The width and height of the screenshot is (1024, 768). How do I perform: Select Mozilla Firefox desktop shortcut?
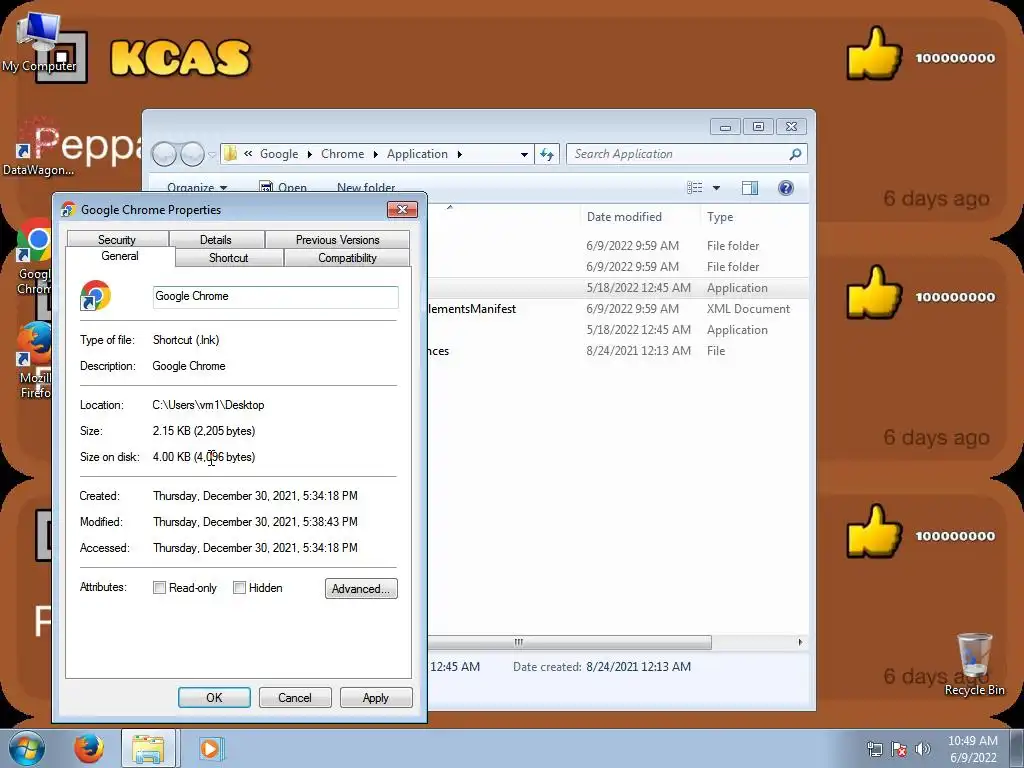tap(35, 360)
